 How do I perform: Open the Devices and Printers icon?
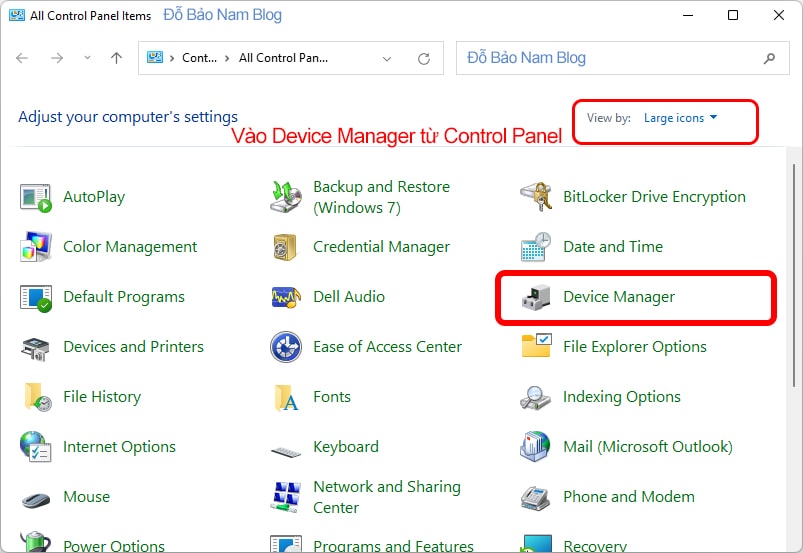[35, 348]
